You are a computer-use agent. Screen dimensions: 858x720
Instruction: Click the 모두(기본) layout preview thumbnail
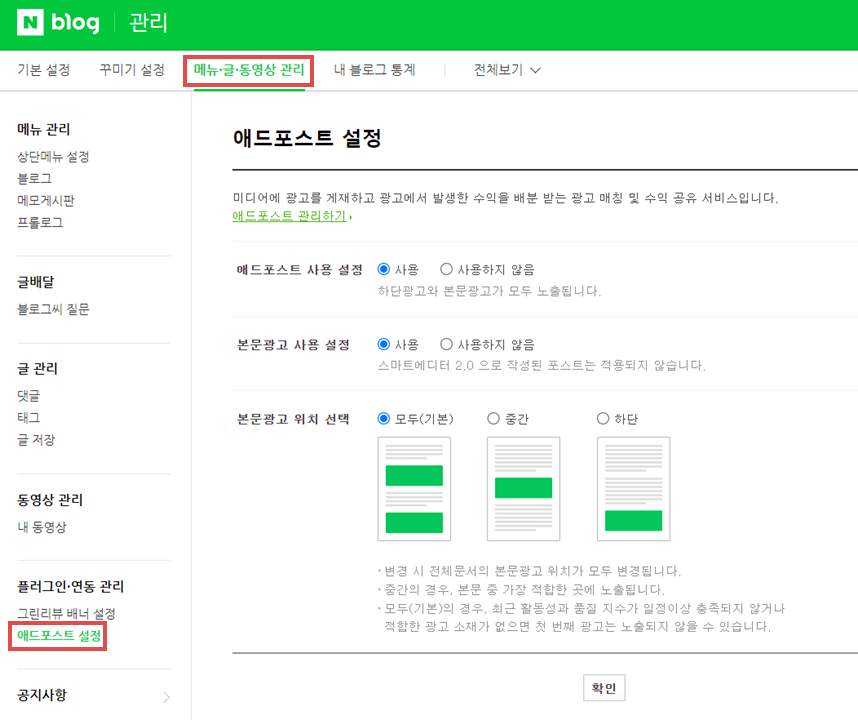click(414, 489)
